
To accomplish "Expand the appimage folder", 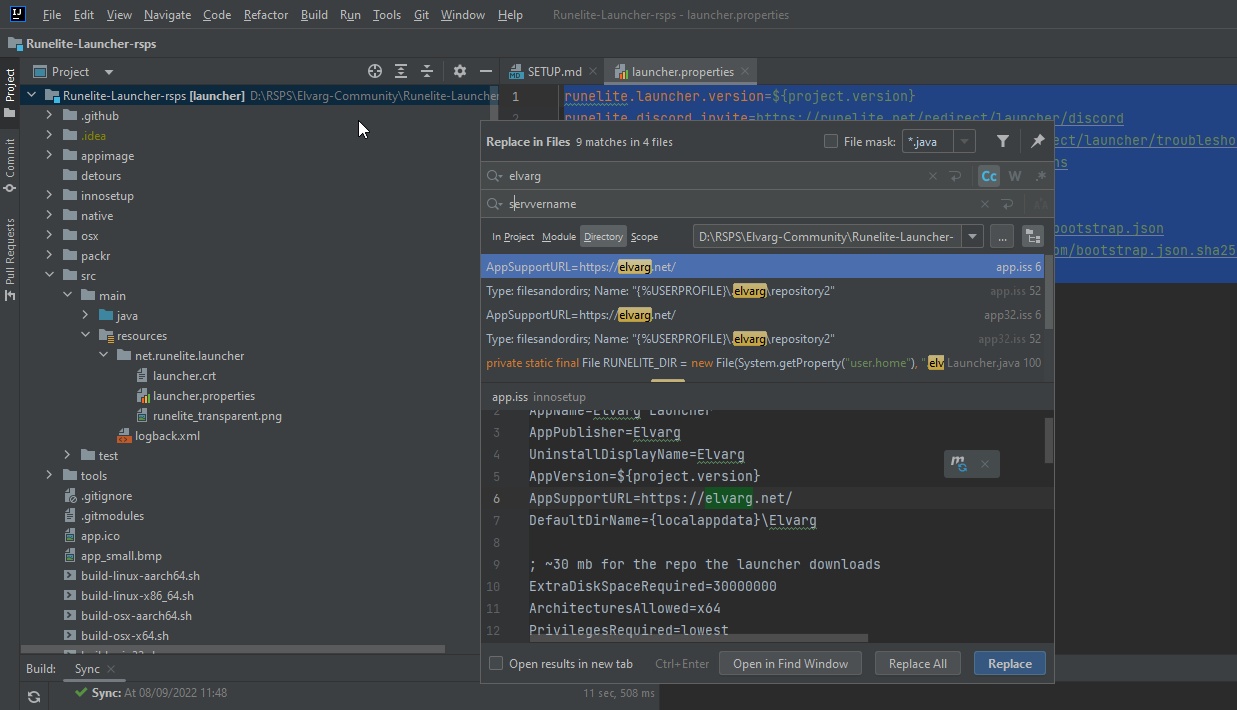I will click(49, 156).
